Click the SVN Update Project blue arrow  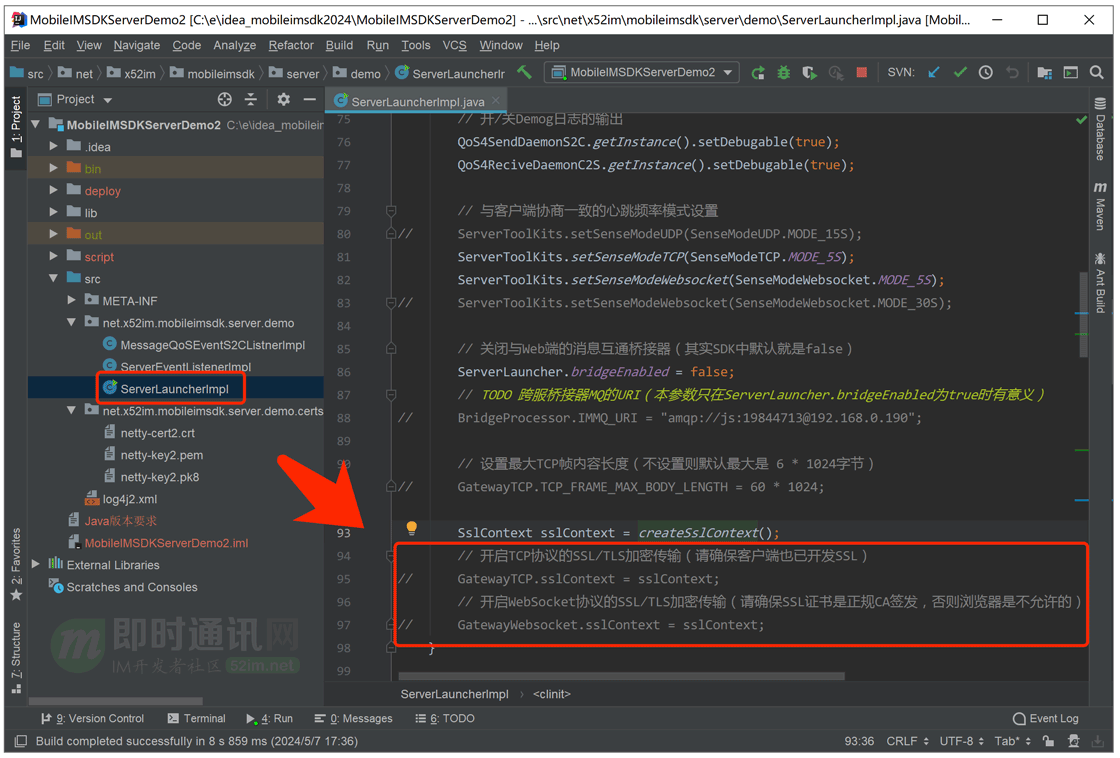(934, 73)
